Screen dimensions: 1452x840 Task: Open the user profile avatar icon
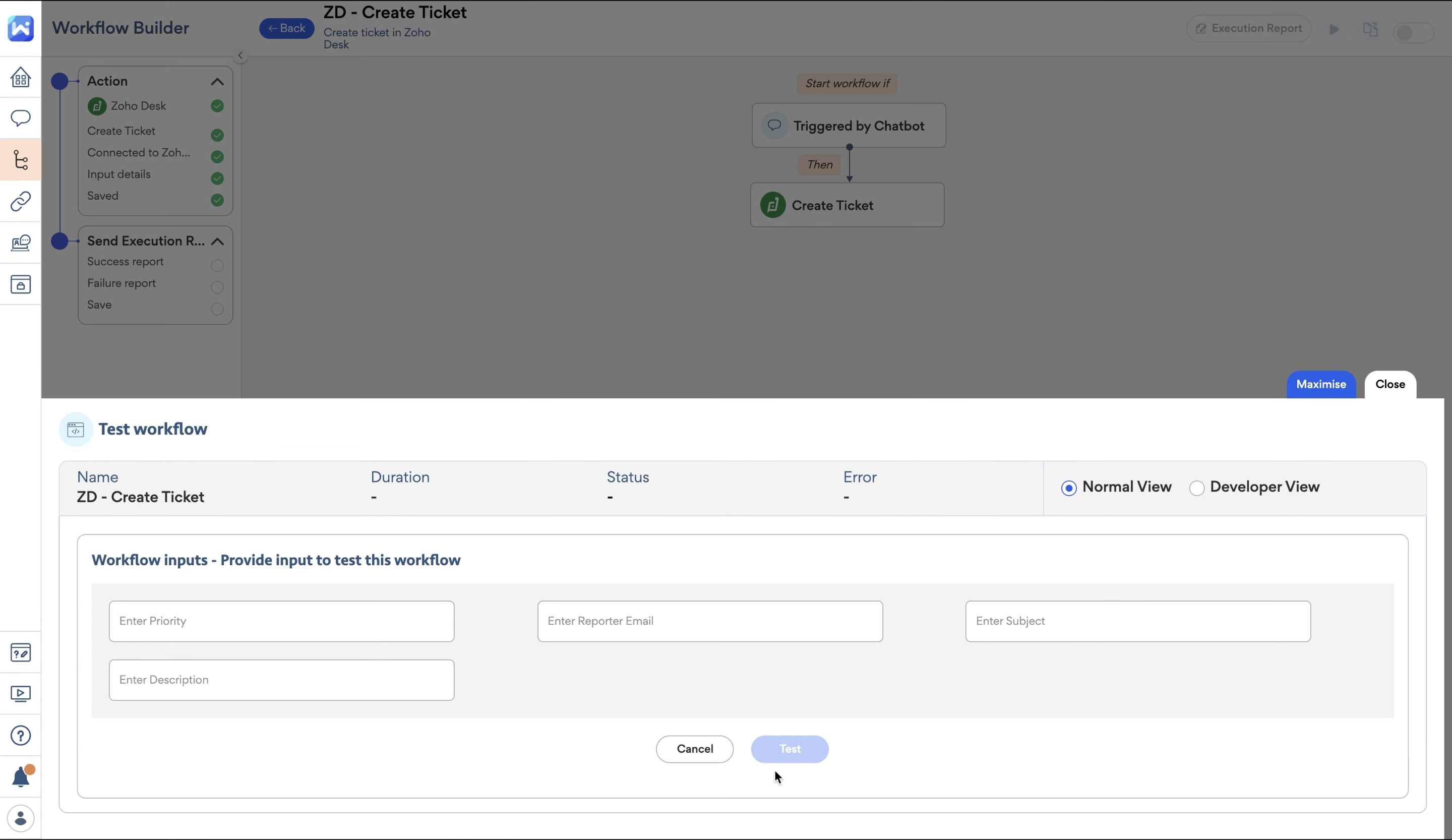[x=21, y=818]
